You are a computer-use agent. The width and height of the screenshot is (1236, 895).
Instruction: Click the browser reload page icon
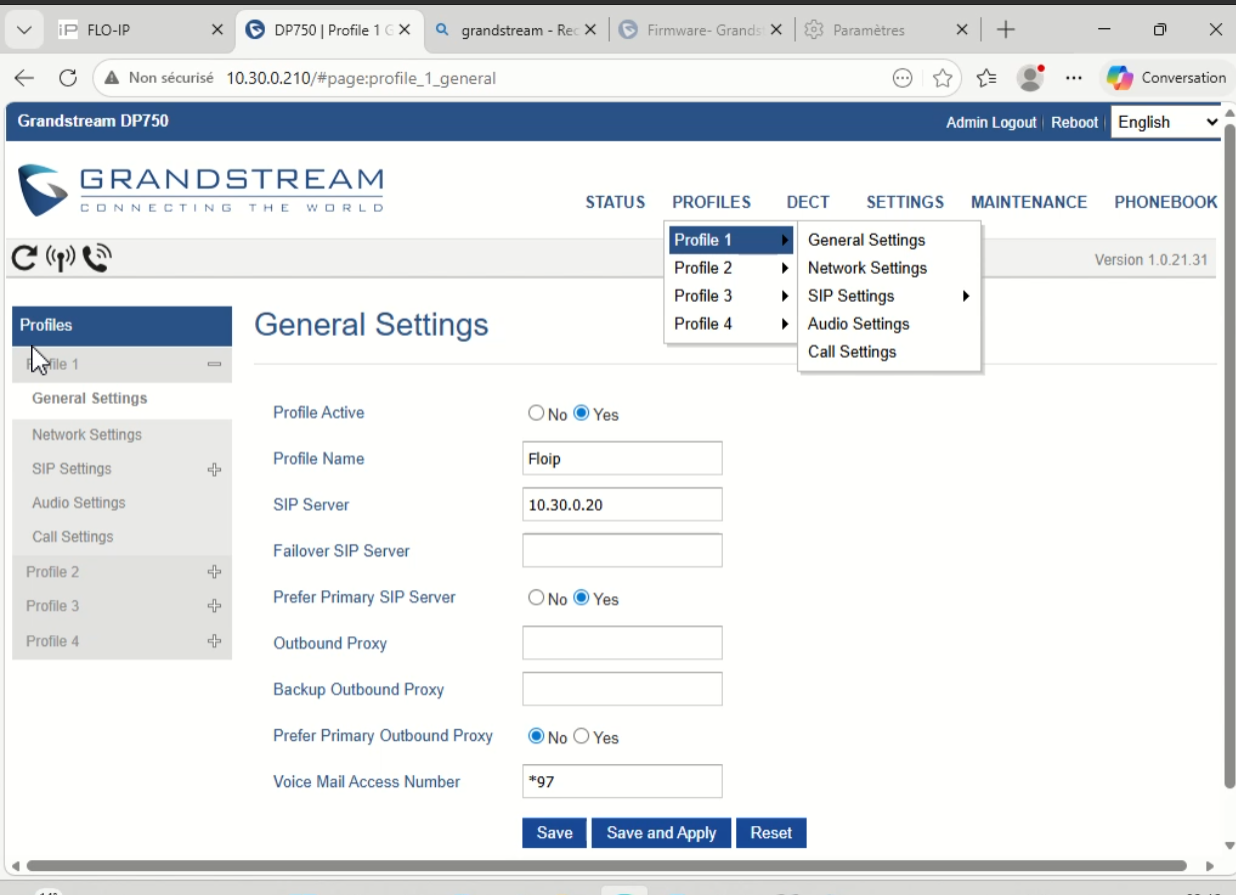click(68, 78)
